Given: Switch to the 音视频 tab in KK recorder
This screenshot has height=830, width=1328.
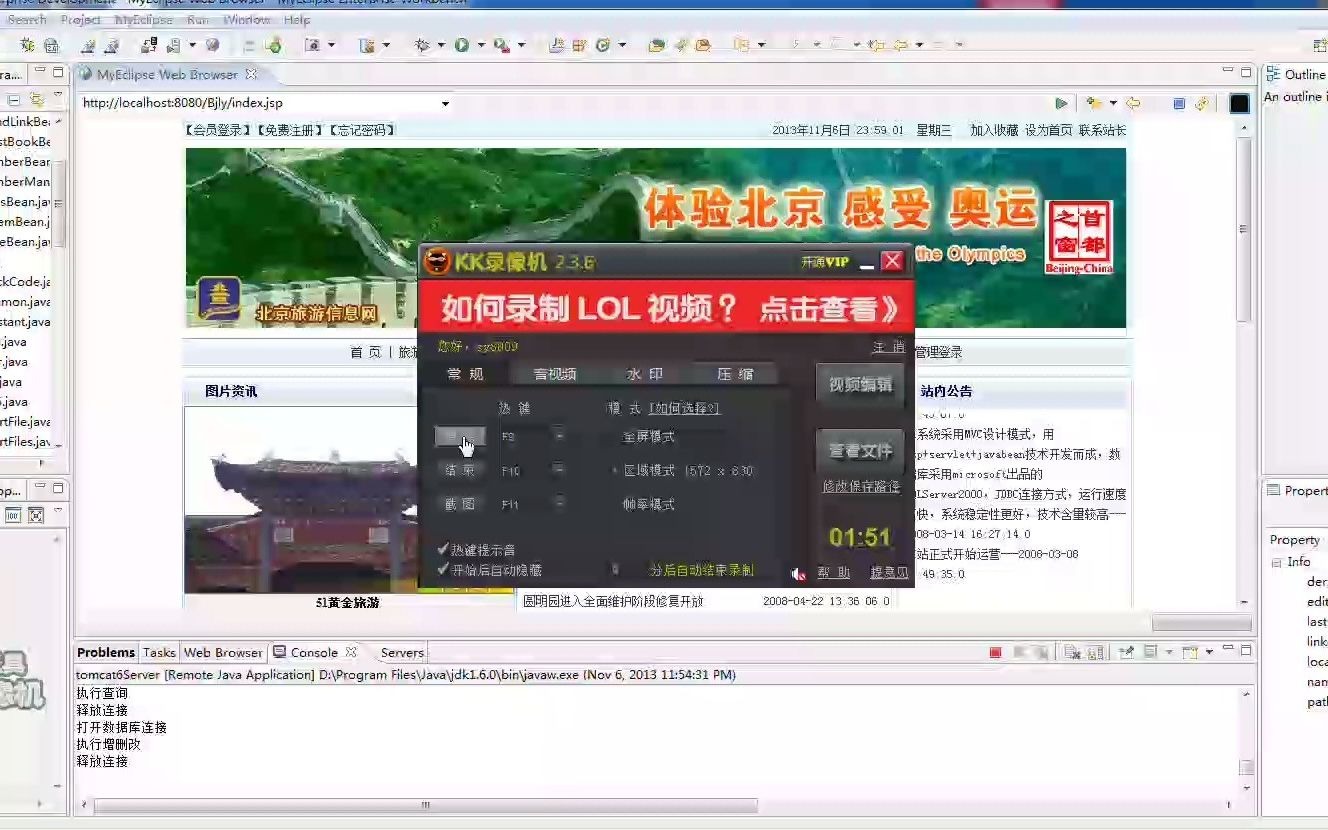Looking at the screenshot, I should (555, 374).
